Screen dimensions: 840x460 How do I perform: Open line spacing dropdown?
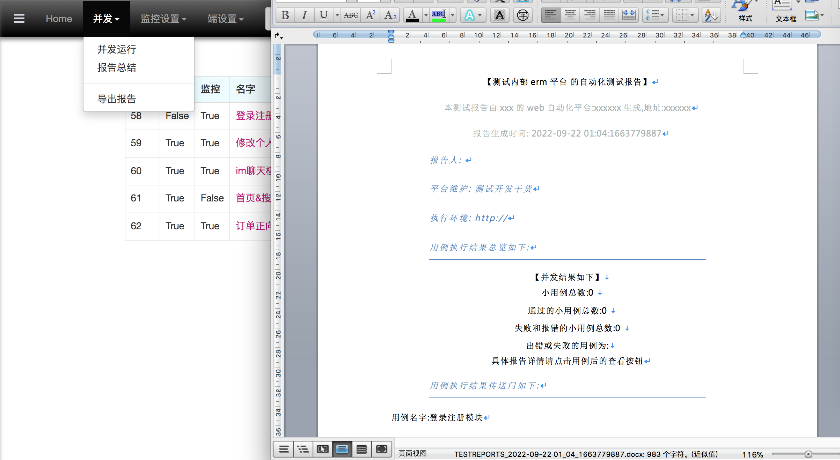point(655,15)
